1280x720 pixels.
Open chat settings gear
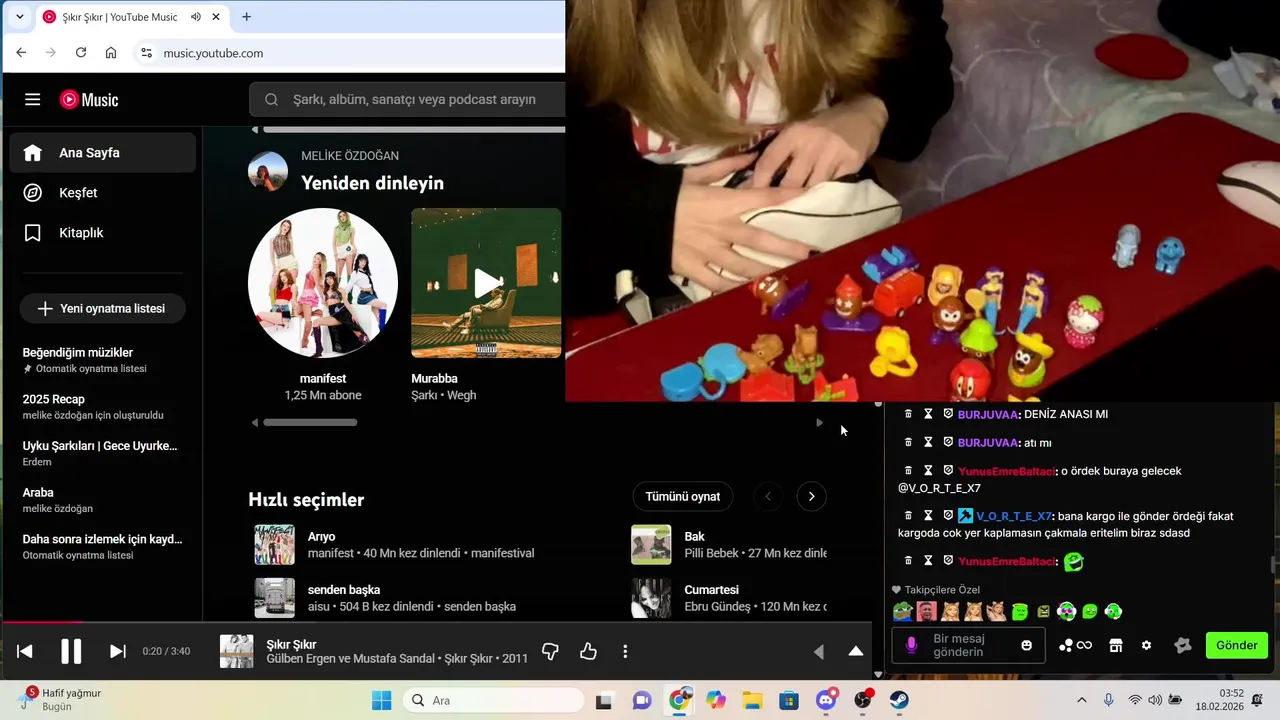[1146, 646]
